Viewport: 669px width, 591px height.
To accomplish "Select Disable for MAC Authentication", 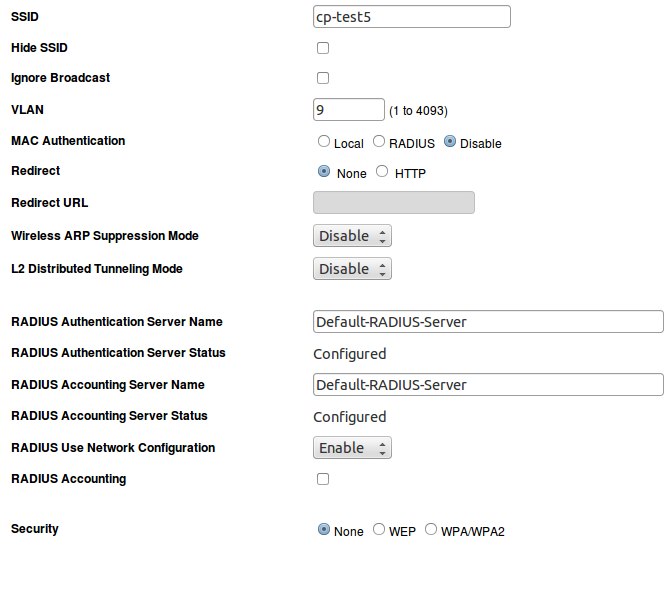I will coord(450,142).
